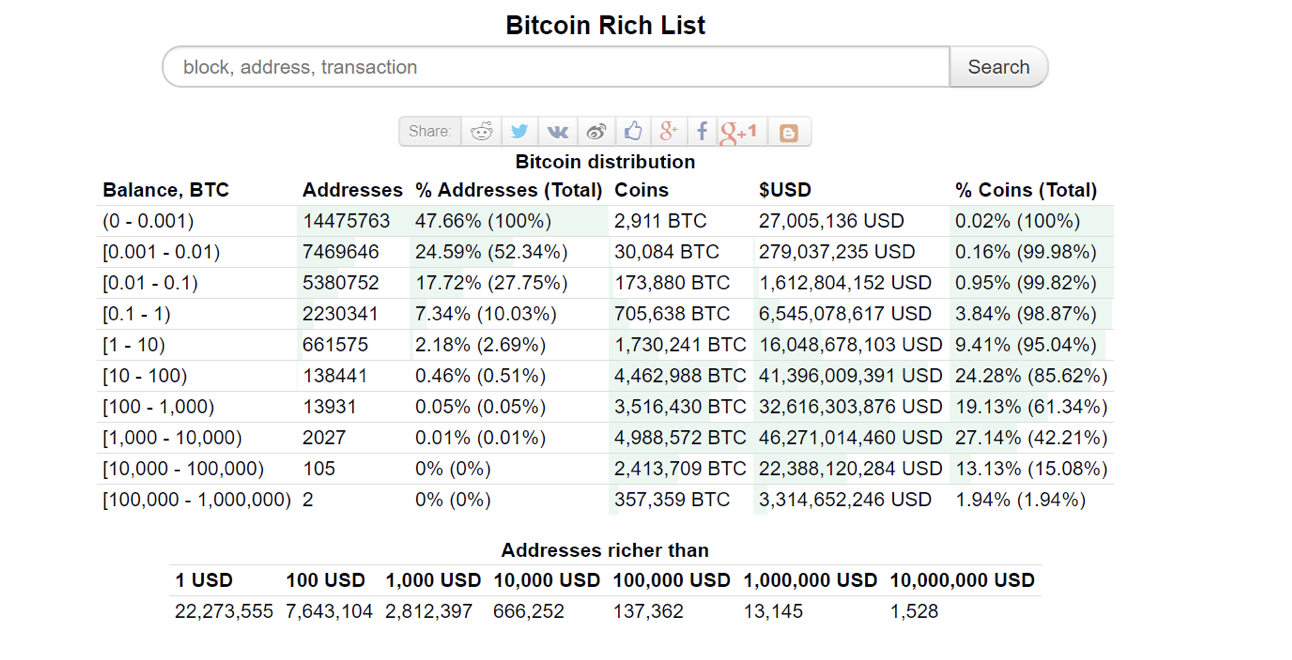Click the block, address, transaction search field
The height and width of the screenshot is (660, 1292).
(554, 66)
